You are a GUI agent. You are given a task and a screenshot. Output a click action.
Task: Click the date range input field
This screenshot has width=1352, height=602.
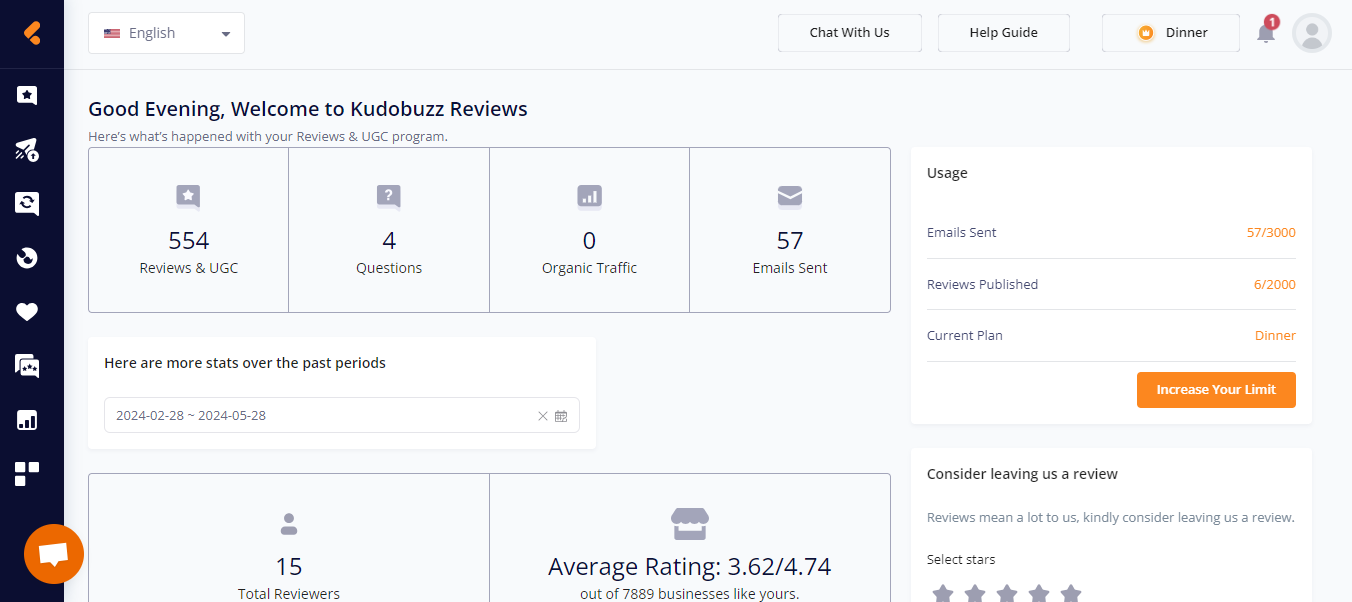[x=342, y=416]
